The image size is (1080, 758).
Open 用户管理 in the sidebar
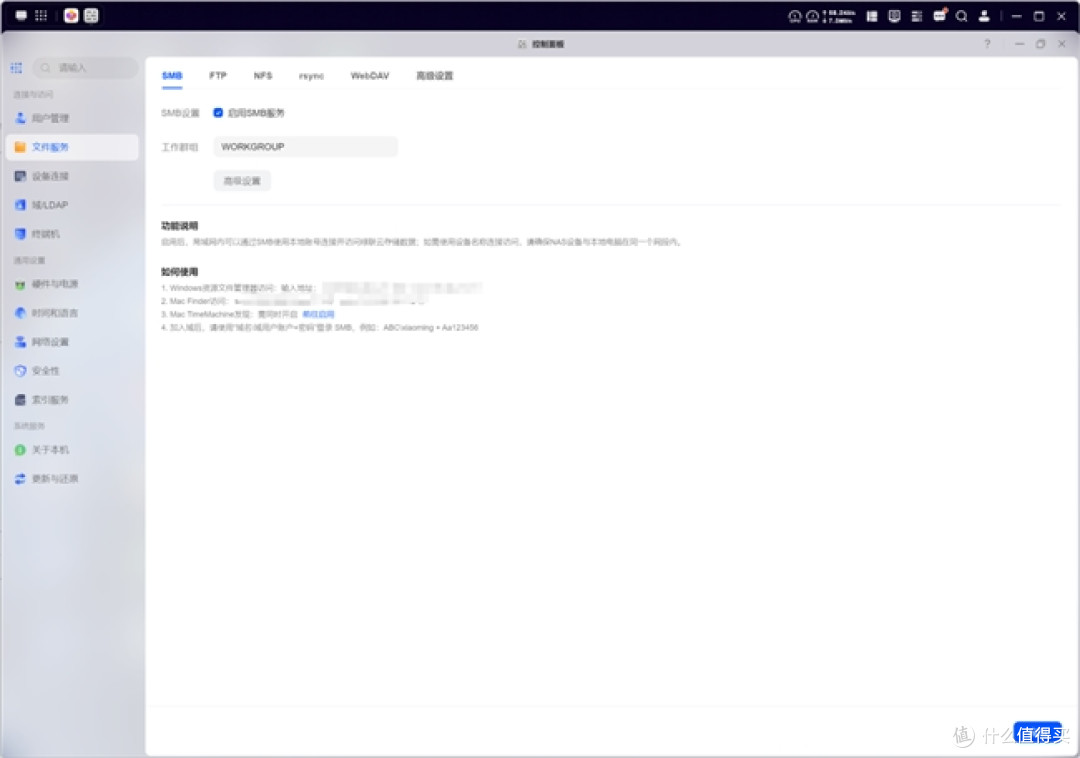[72, 118]
